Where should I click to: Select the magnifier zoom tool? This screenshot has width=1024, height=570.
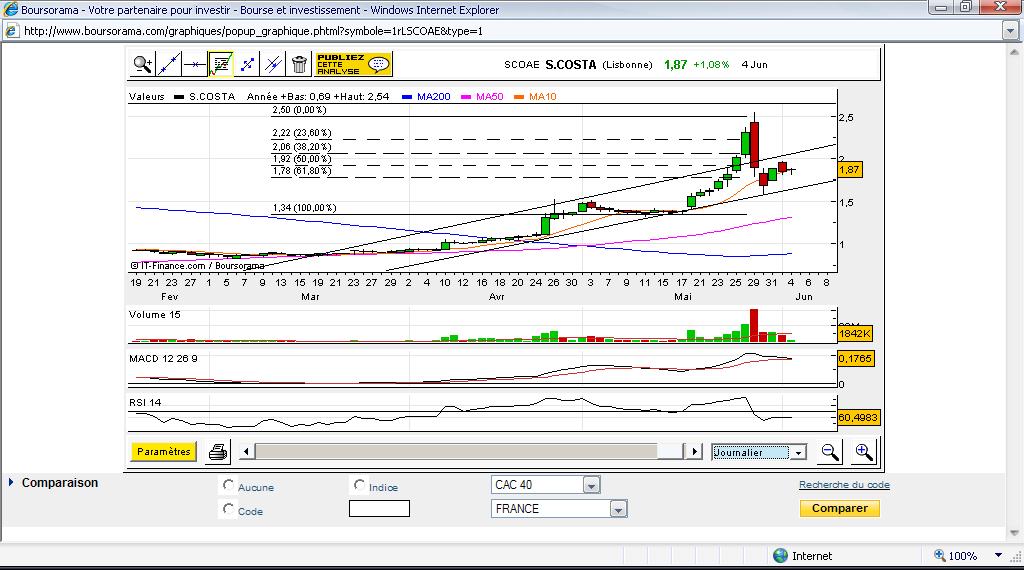click(x=142, y=64)
